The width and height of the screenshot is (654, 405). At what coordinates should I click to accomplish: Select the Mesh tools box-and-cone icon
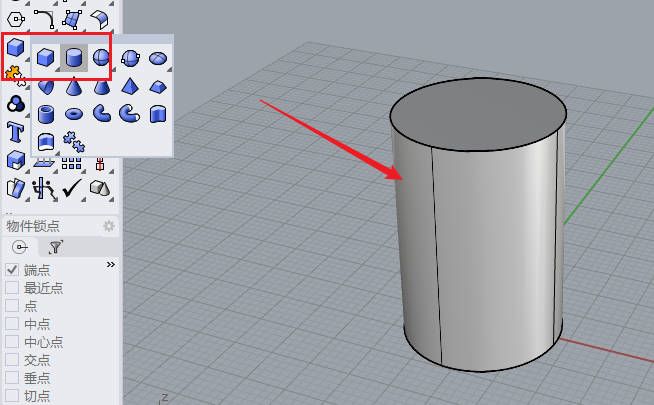(100, 189)
